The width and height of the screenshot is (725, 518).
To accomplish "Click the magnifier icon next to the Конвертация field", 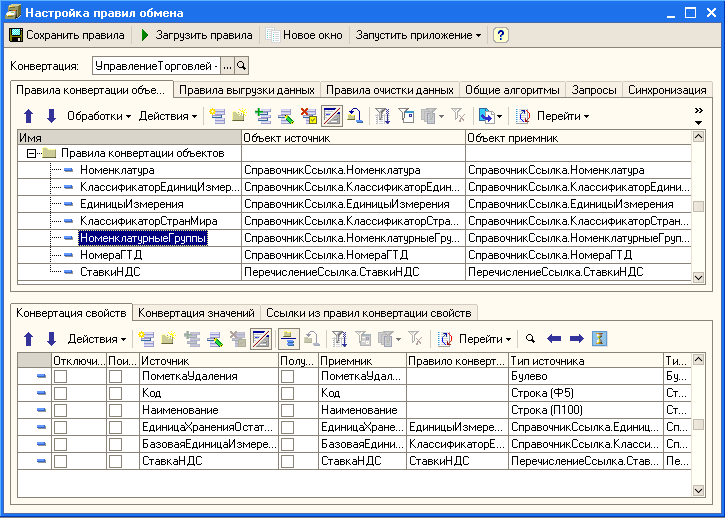I will pos(241,66).
